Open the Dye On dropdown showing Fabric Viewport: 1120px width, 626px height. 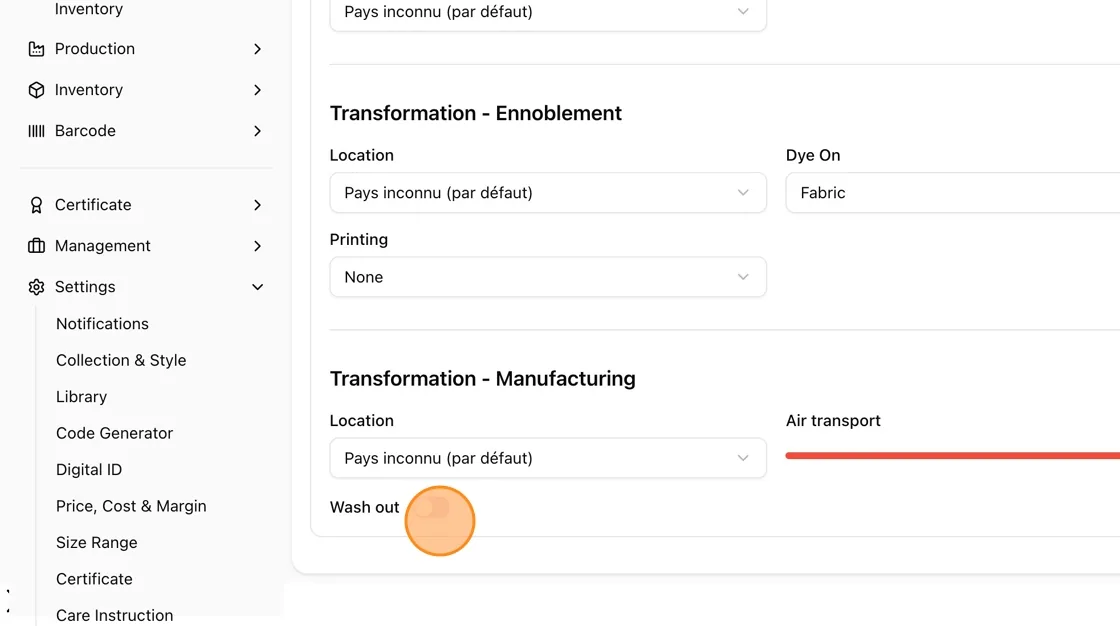[953, 193]
